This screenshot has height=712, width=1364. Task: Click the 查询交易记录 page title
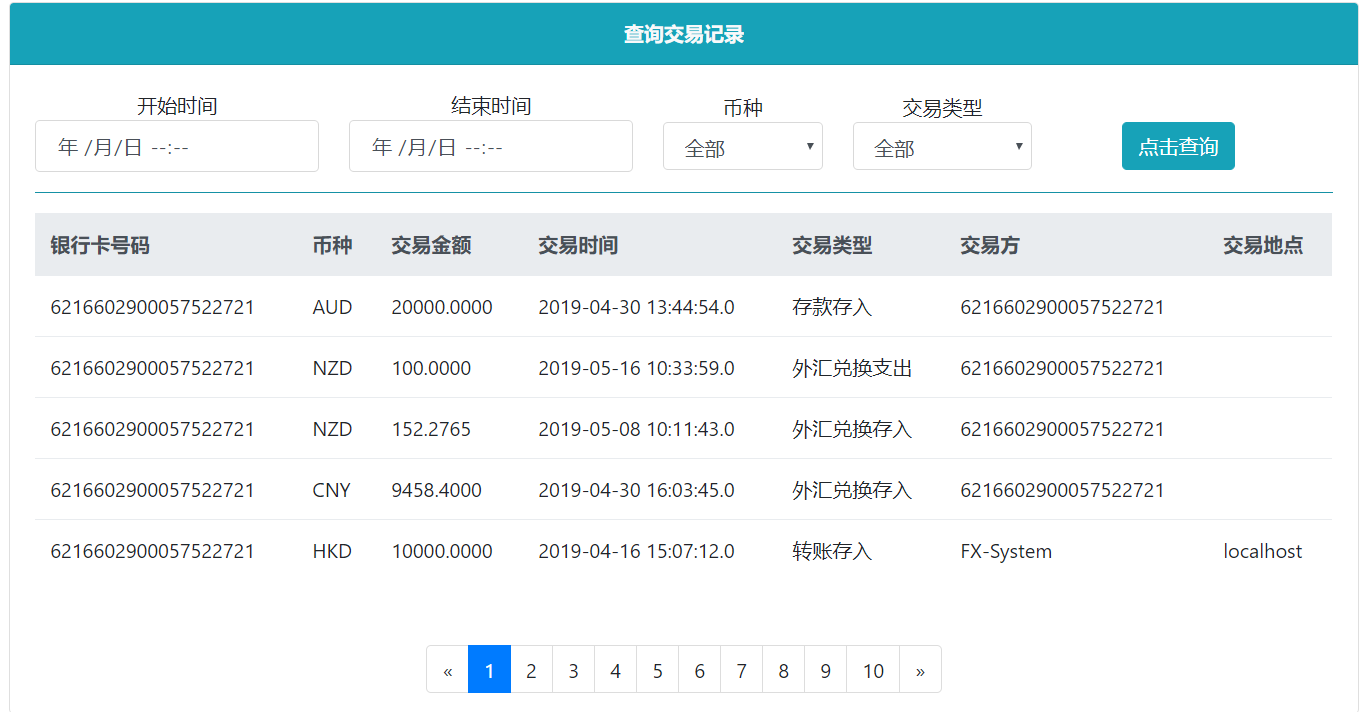[684, 35]
